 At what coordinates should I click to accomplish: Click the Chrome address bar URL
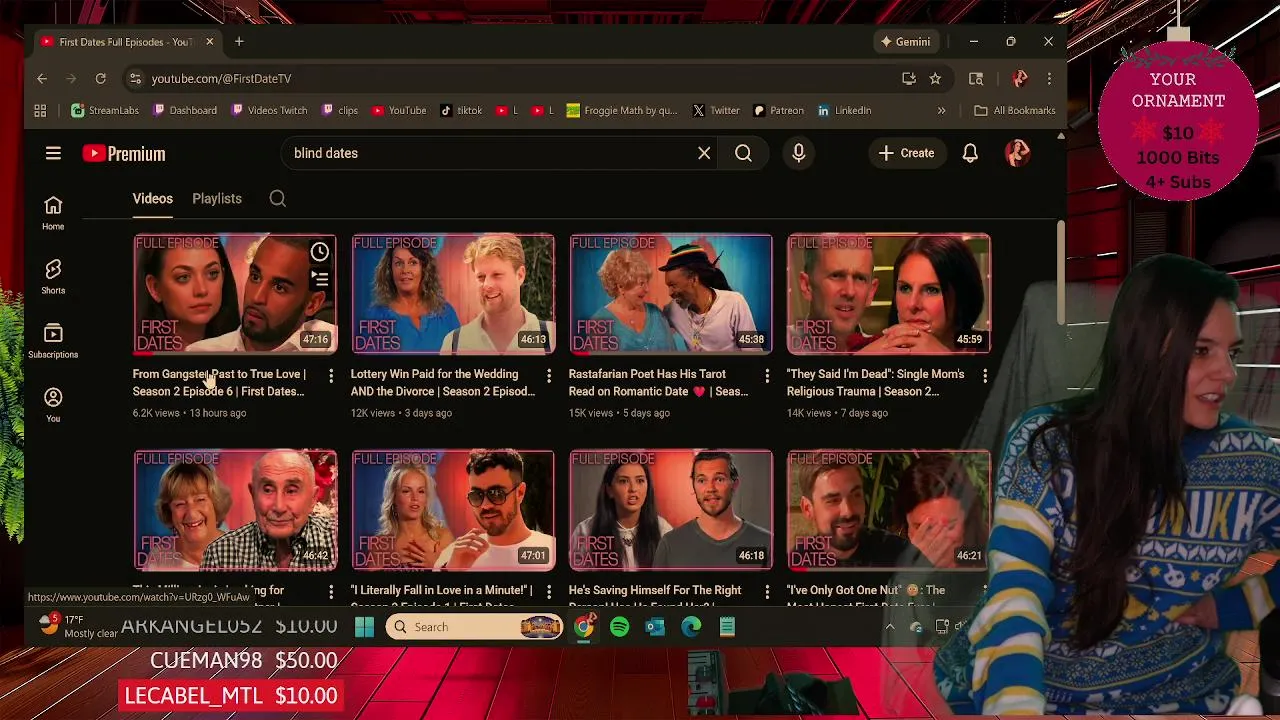(221, 78)
